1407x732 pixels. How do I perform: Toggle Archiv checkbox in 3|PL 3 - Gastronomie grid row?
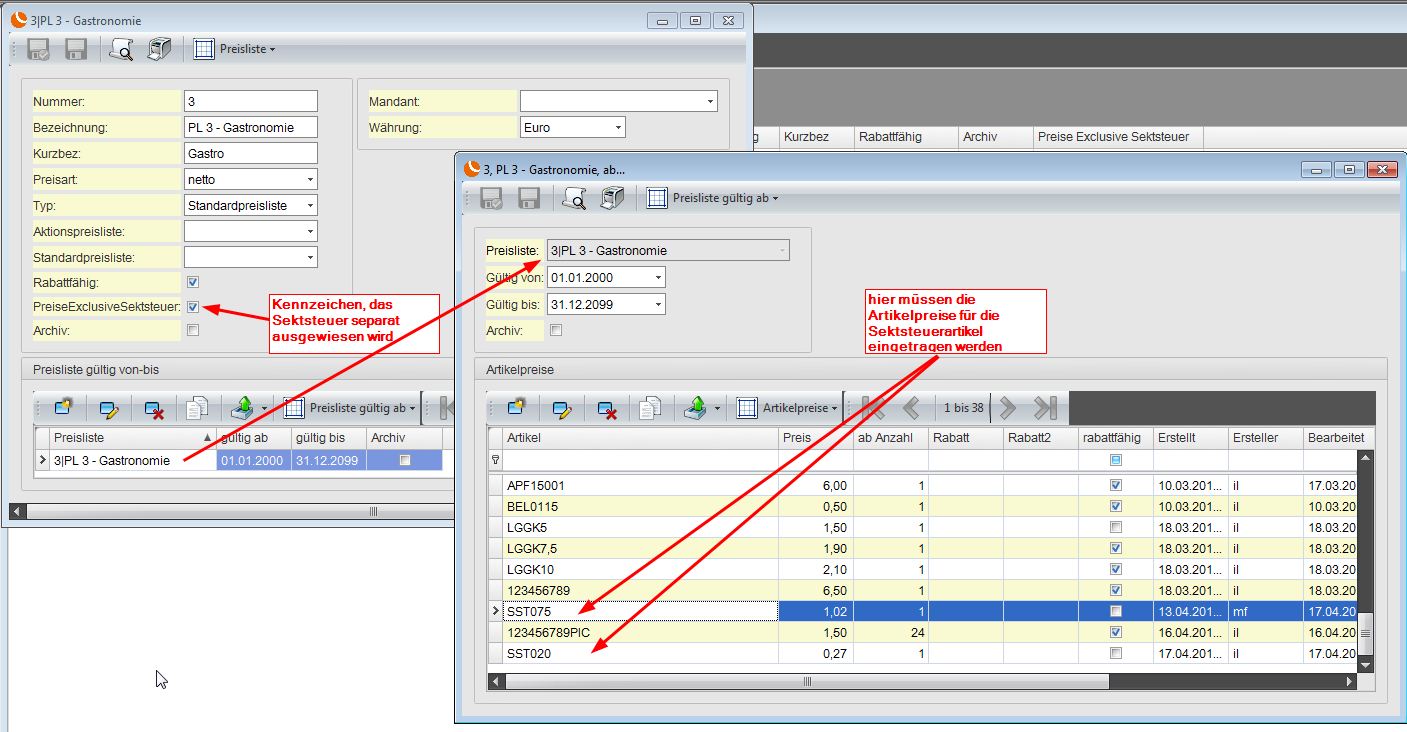[404, 461]
